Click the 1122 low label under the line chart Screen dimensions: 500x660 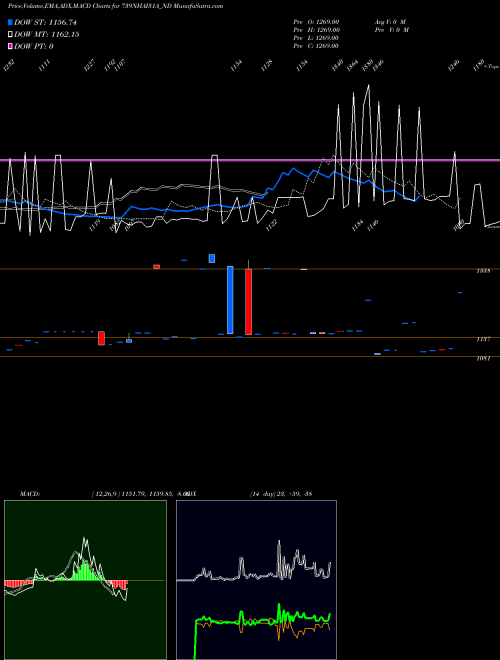(271, 226)
